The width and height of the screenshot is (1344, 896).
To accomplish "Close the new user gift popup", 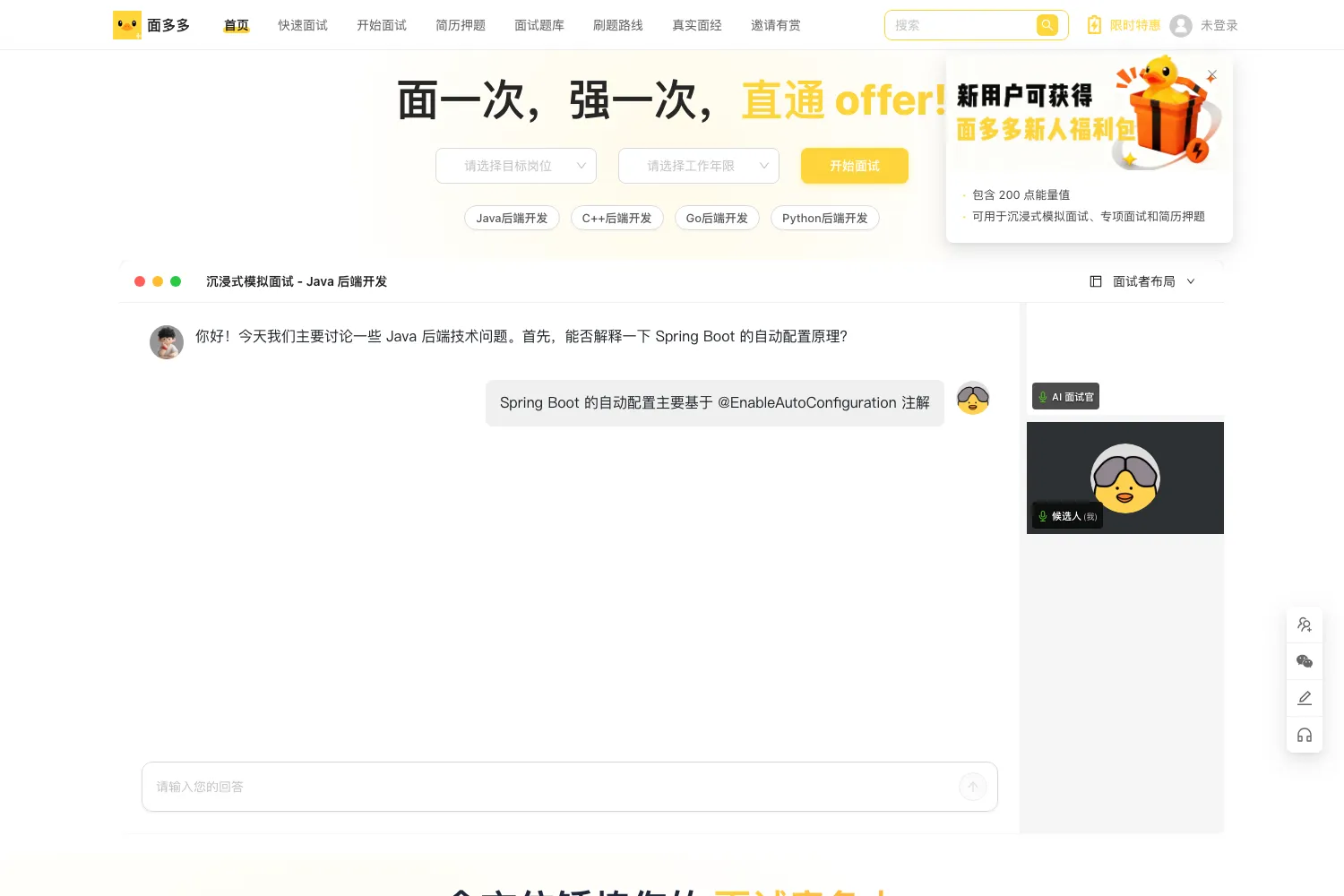I will (x=1211, y=75).
